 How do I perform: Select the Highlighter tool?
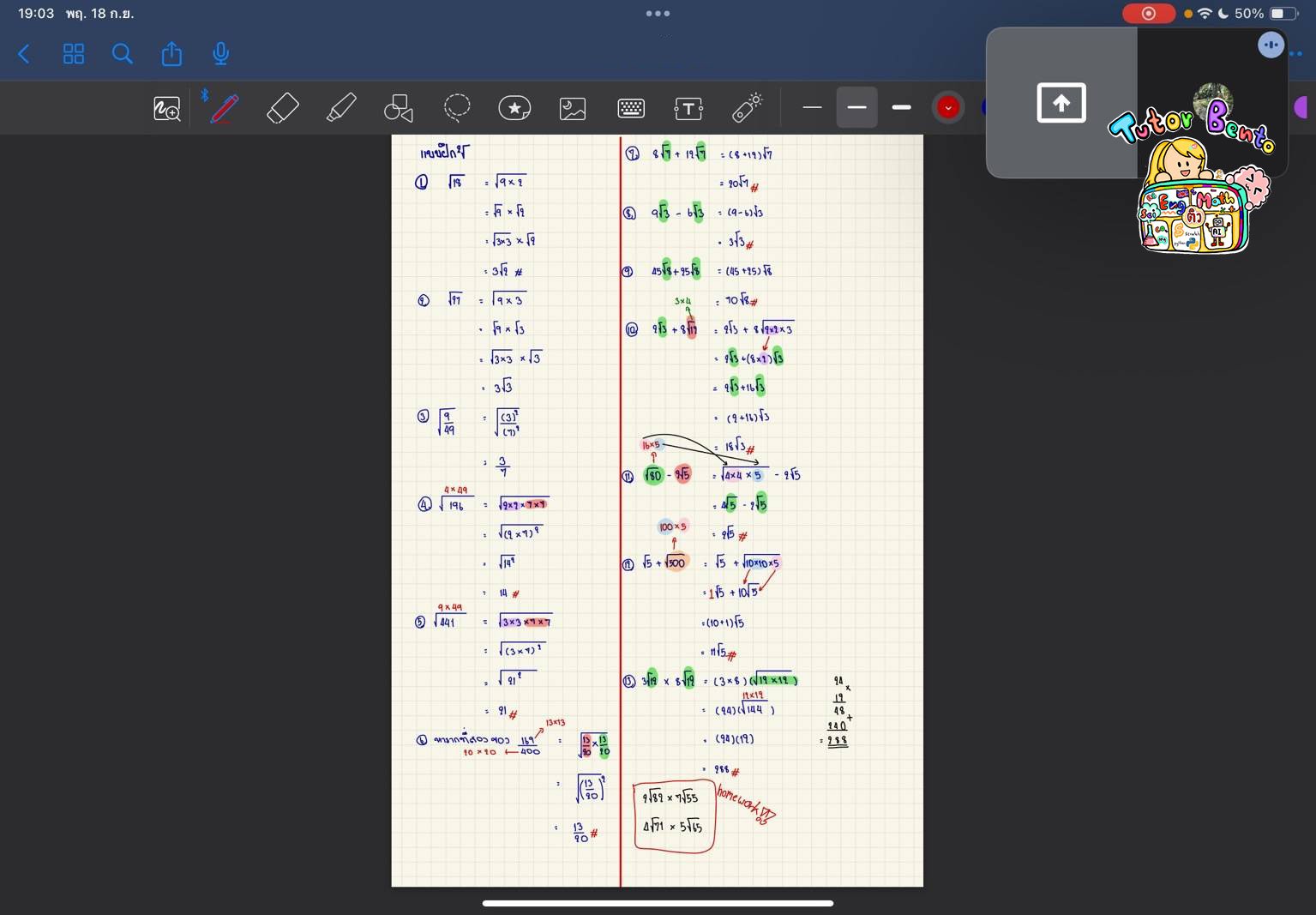[341, 109]
